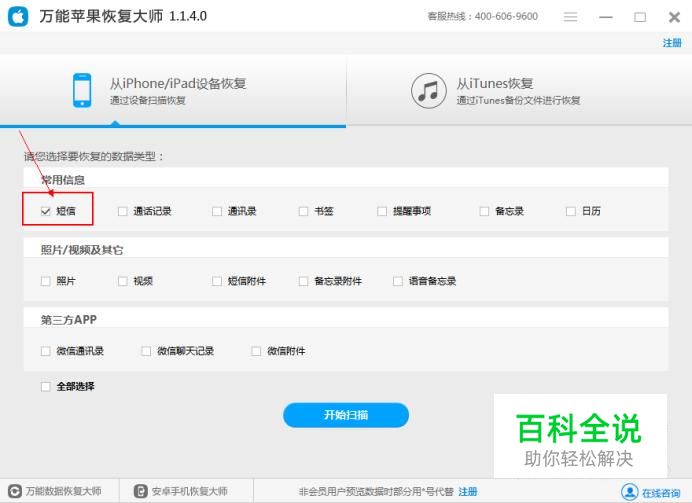Tick the 备忘录 checkbox

tap(484, 211)
